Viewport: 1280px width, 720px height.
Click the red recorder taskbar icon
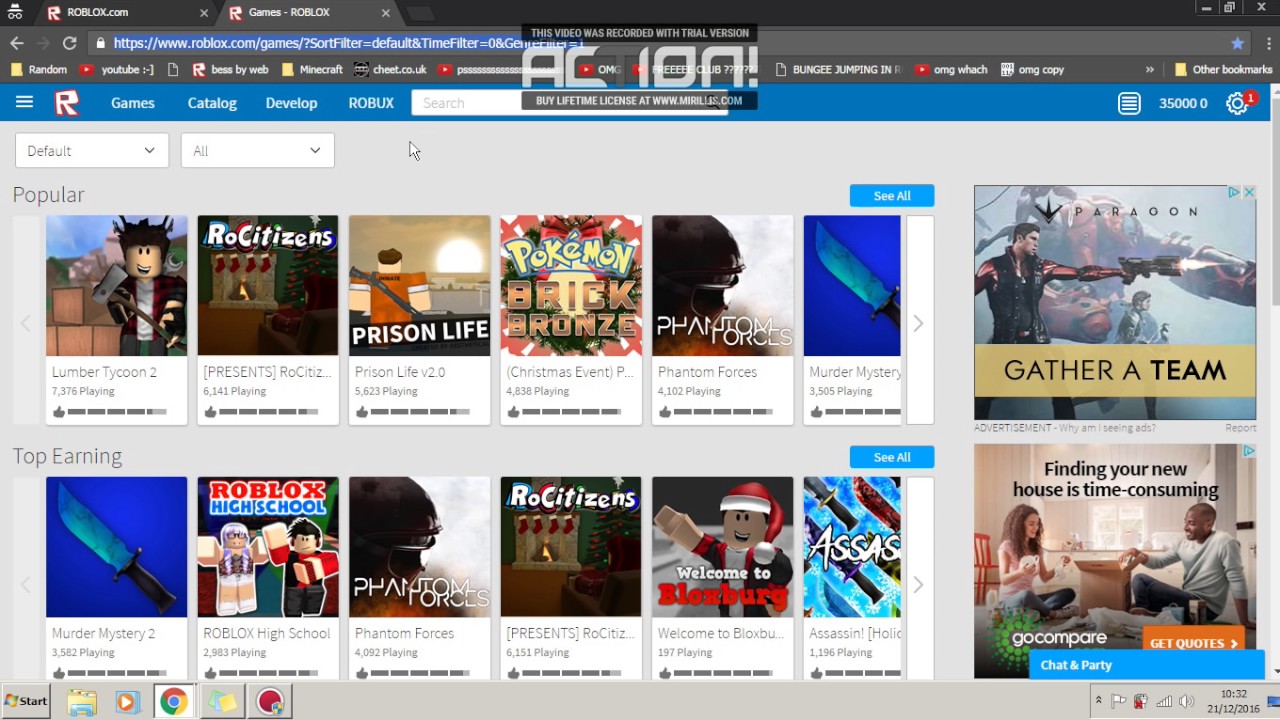(269, 701)
